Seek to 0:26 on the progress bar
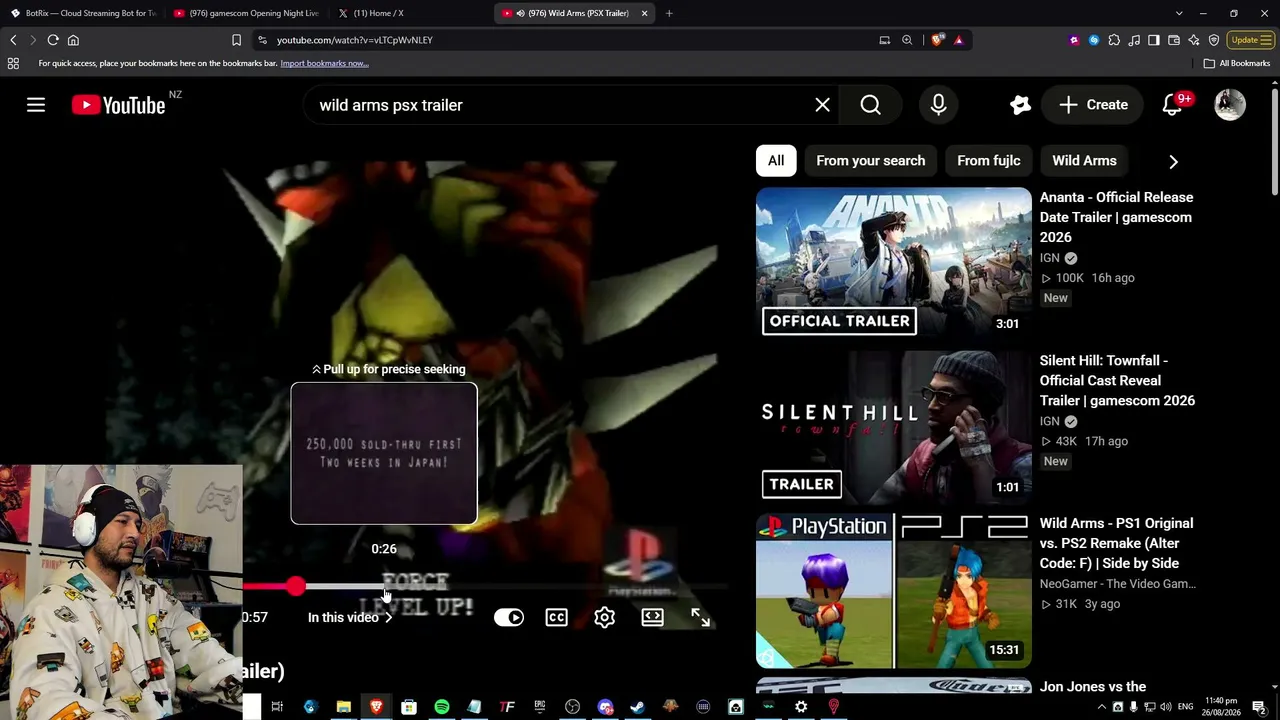The image size is (1280, 720). (384, 587)
